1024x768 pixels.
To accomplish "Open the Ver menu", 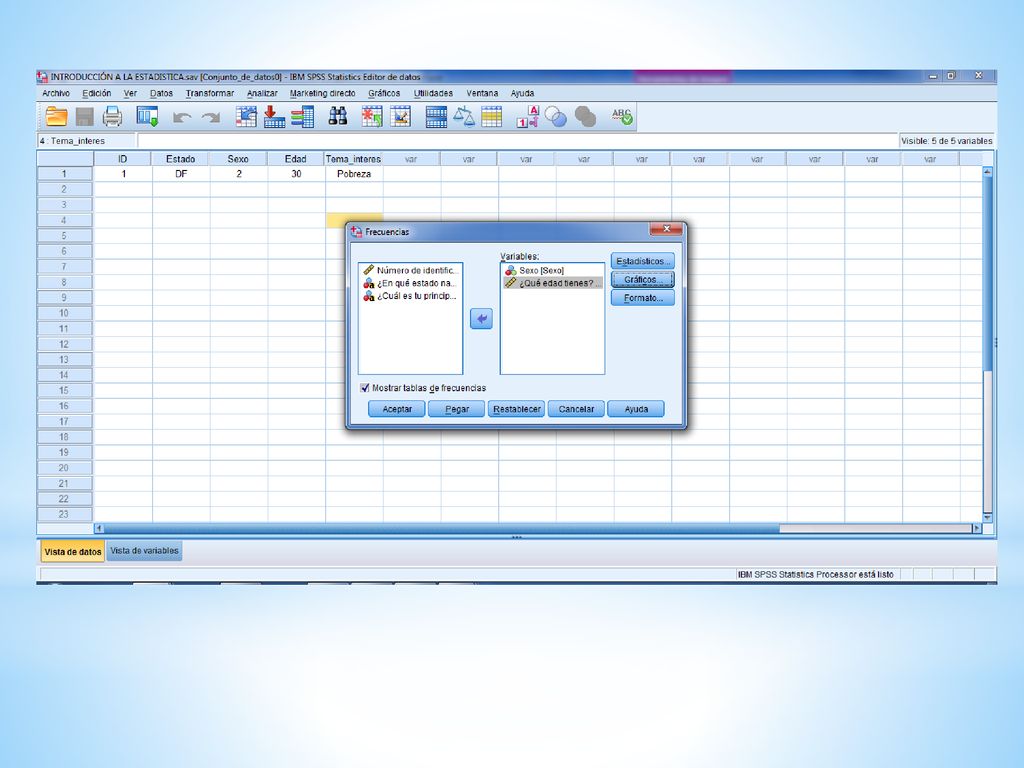I will (x=130, y=93).
